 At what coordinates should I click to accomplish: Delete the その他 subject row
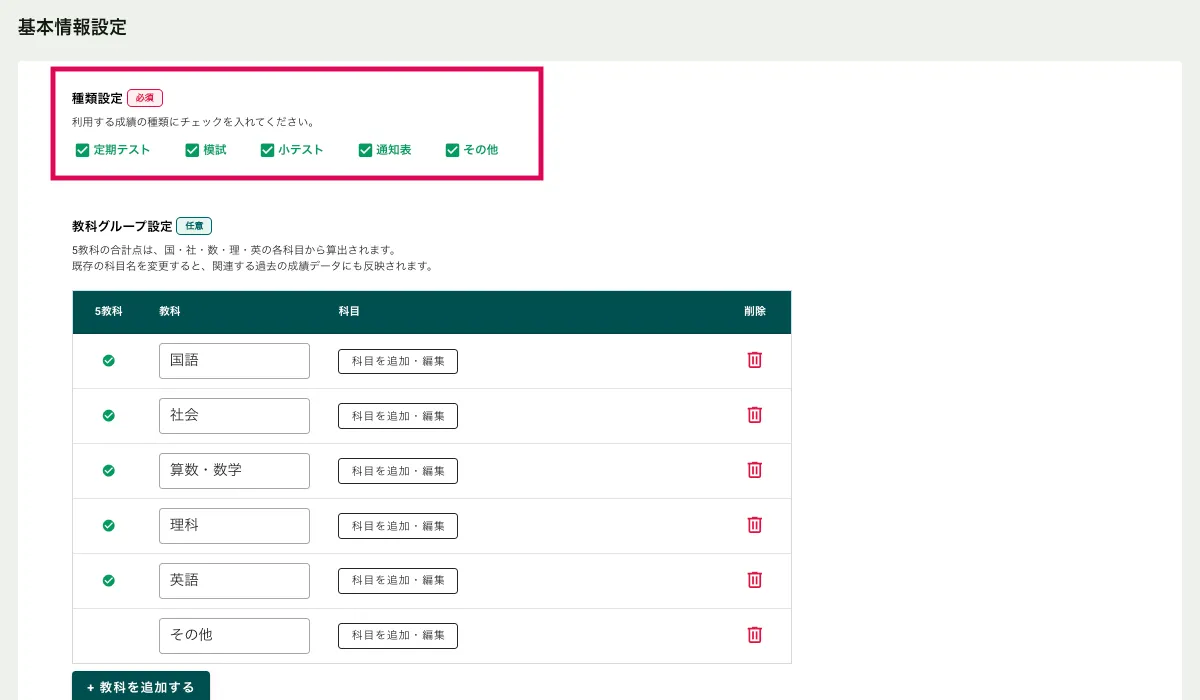755,635
